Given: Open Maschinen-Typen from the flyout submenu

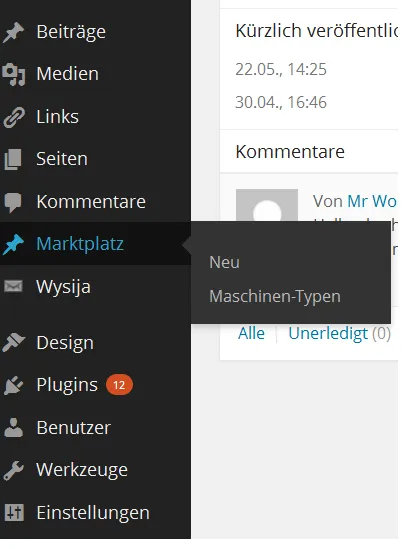Looking at the screenshot, I should [x=275, y=297].
